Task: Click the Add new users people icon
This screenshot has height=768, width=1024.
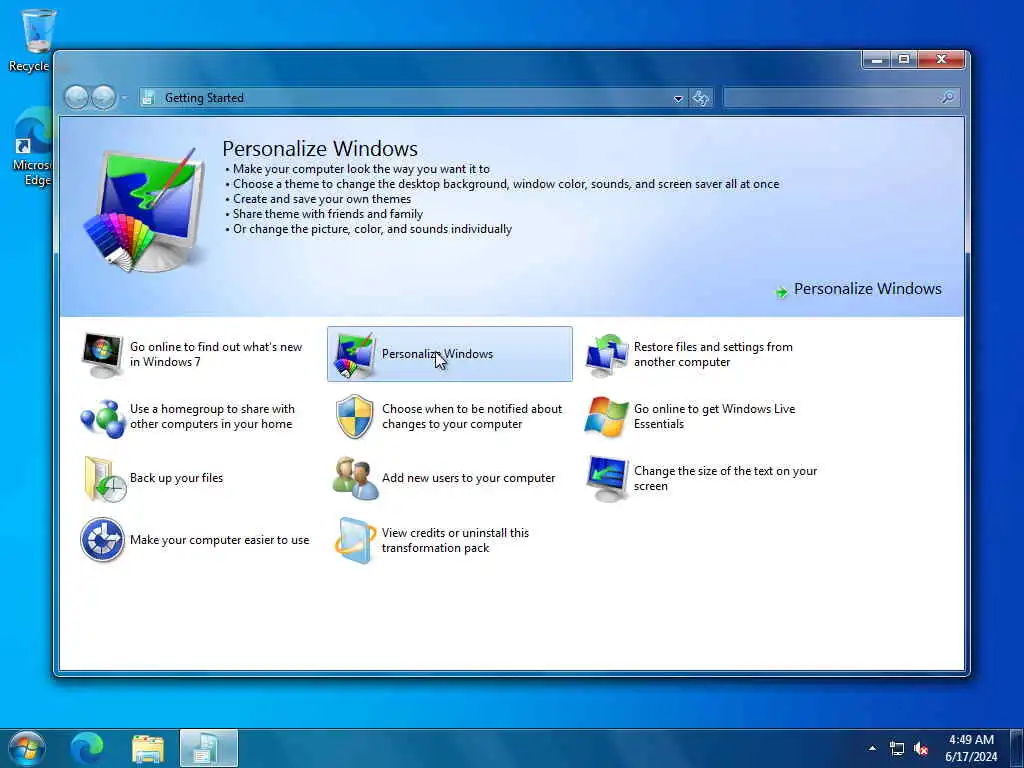Action: [355, 479]
